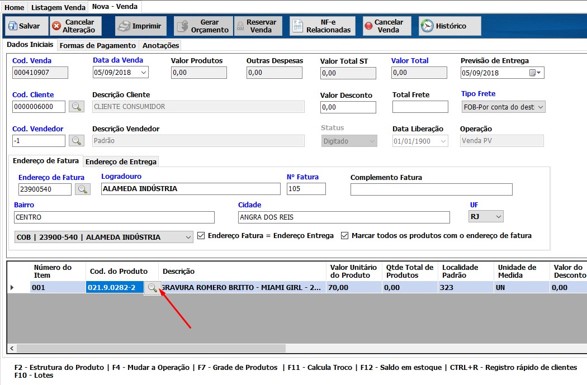Open the Formas de Pagamento tab
Viewport: 587px width, 385px height.
pos(98,46)
